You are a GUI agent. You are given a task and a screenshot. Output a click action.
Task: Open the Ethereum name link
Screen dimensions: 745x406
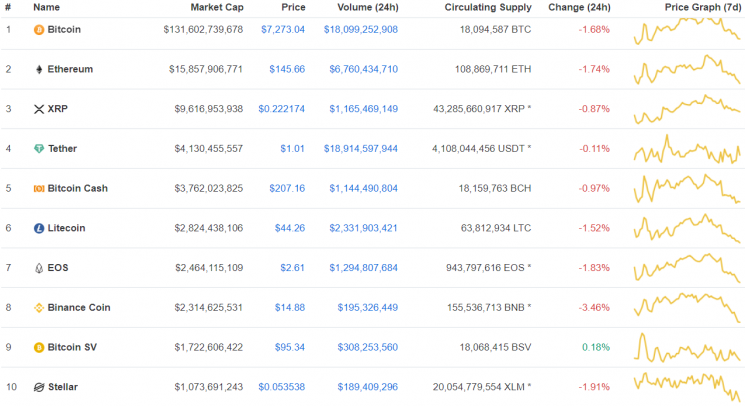[70, 69]
